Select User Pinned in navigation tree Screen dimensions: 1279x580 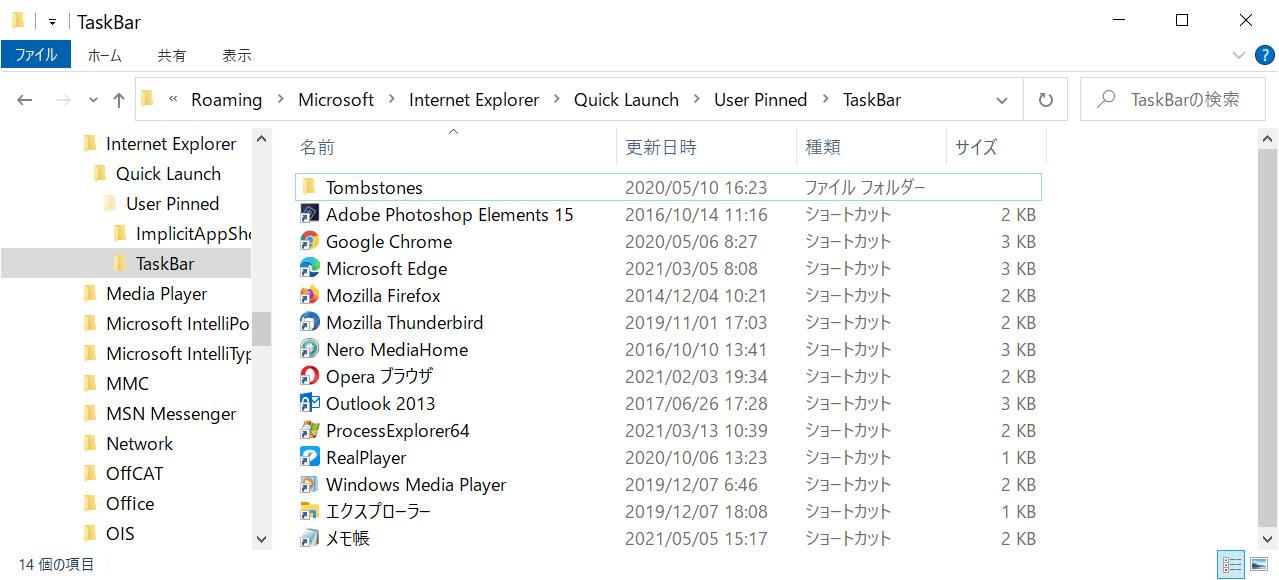coord(172,204)
